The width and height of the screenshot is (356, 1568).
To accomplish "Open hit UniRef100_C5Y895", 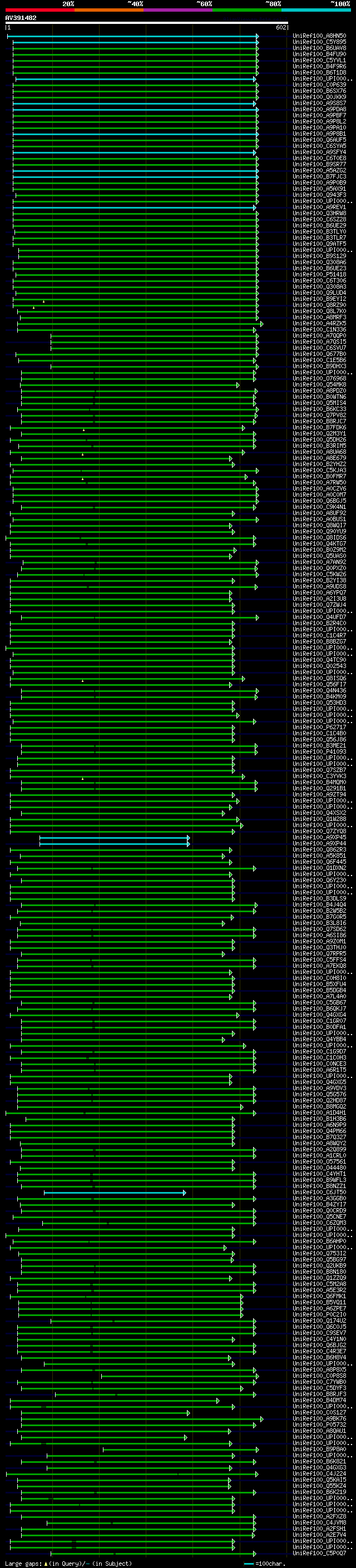I will point(319,43).
